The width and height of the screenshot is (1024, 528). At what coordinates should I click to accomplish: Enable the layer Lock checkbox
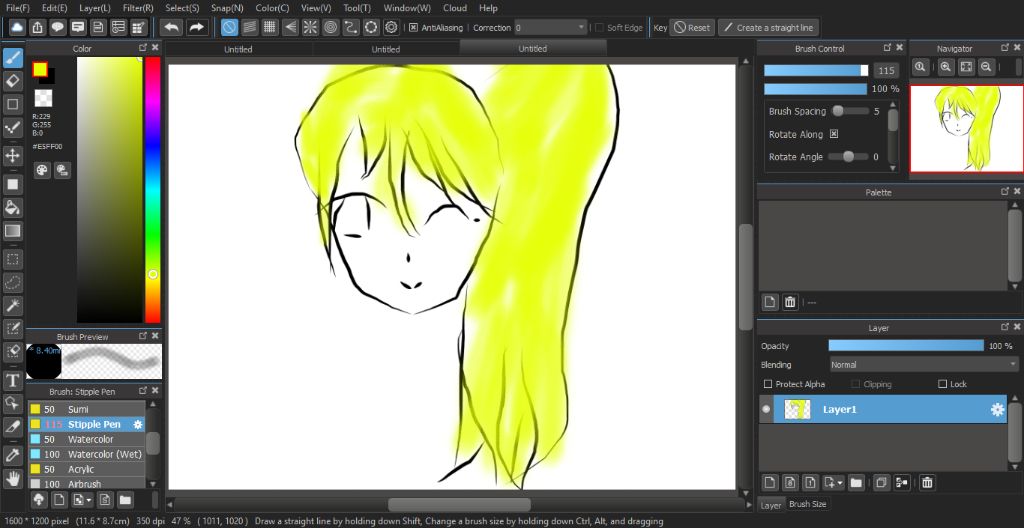(x=942, y=384)
